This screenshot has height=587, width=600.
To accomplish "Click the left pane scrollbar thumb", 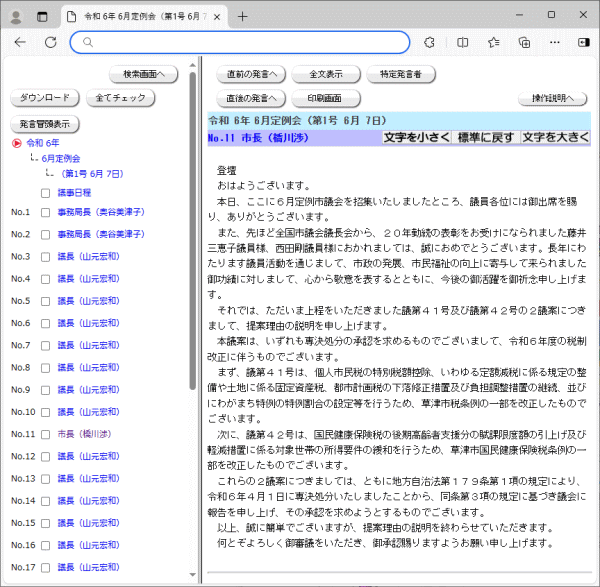I will click(193, 231).
